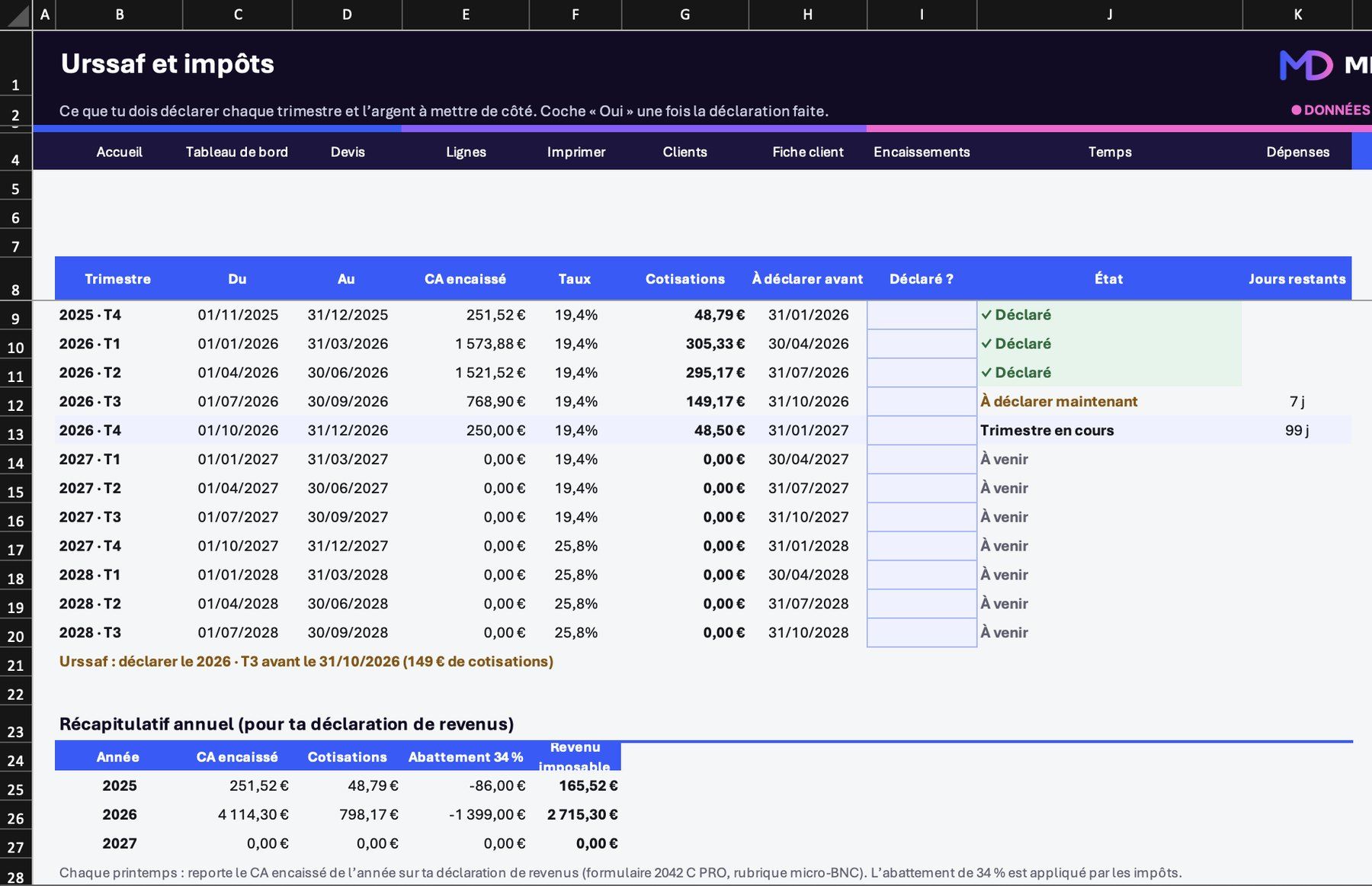Click the MD logo in the header

1306,65
